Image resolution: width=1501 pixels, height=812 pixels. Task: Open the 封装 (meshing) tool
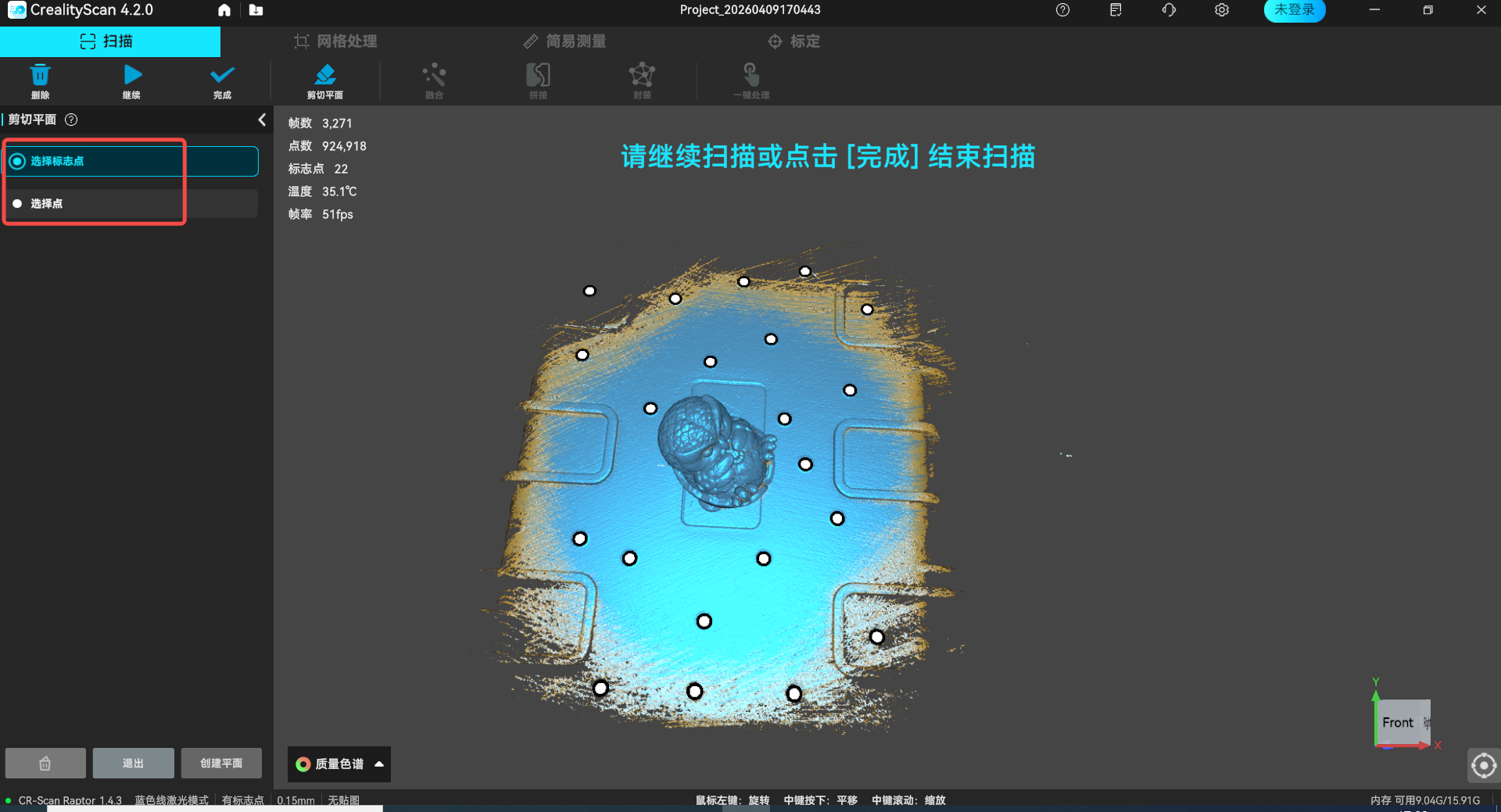pos(642,80)
